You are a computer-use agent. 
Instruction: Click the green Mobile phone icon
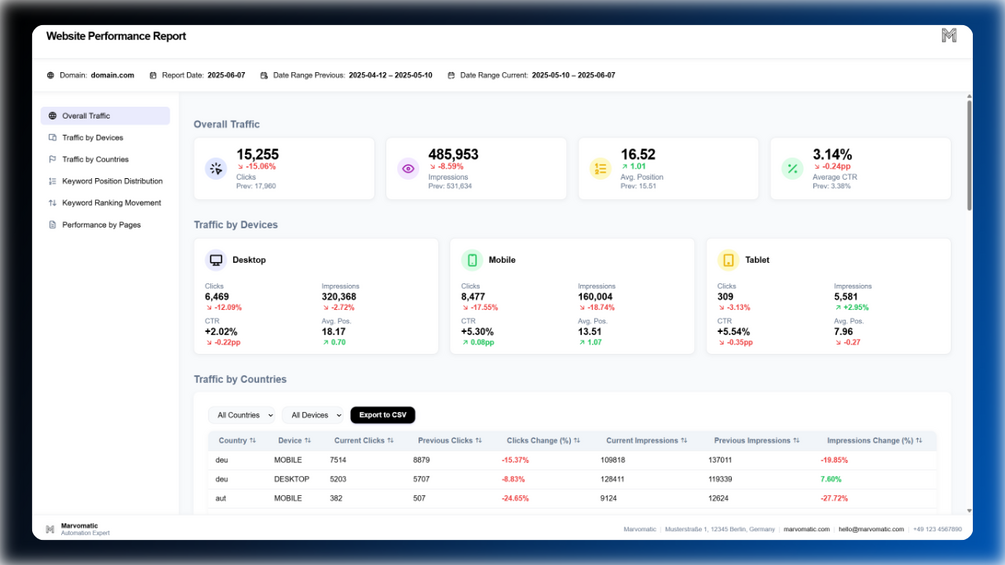click(x=472, y=260)
